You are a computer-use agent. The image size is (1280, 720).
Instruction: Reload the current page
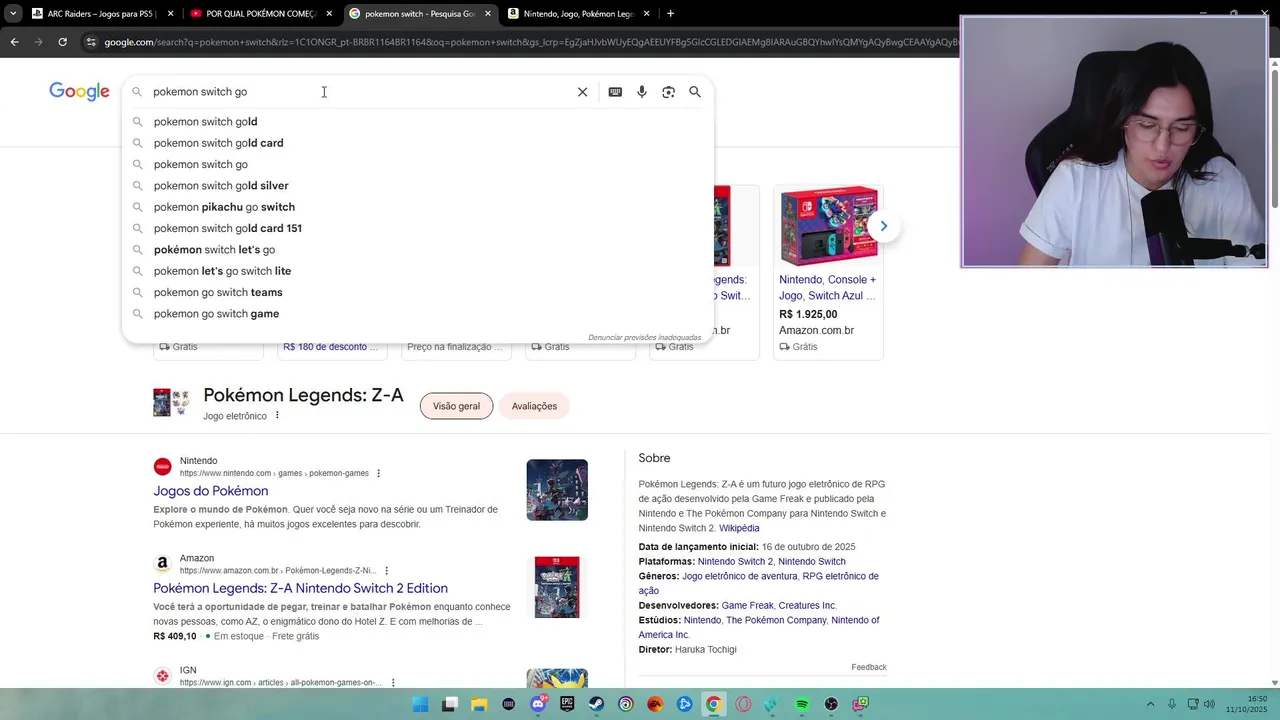pos(62,42)
